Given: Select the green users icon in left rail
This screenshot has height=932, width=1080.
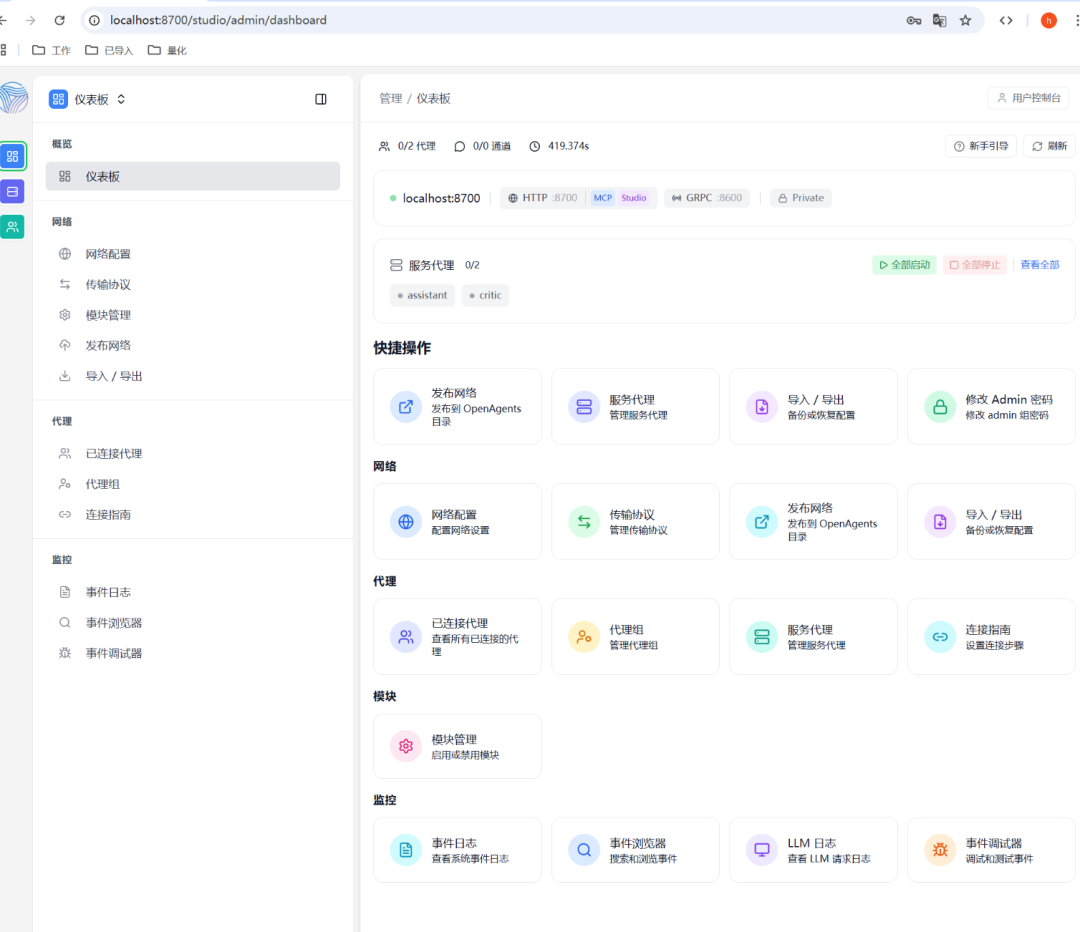Looking at the screenshot, I should (x=12, y=227).
